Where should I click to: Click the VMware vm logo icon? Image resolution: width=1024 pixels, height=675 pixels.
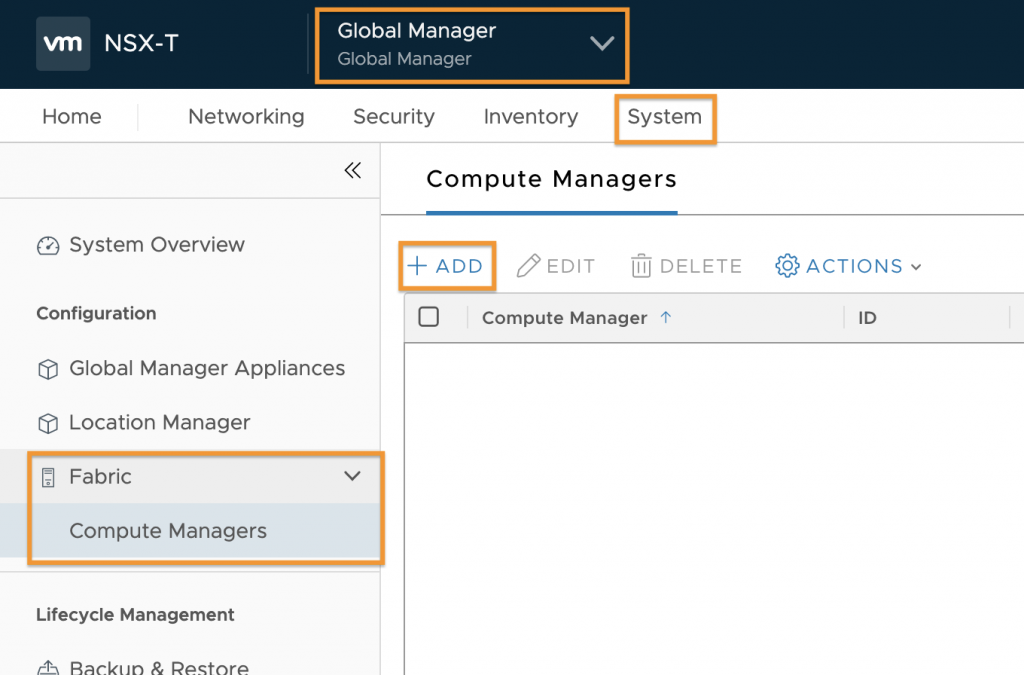[63, 44]
